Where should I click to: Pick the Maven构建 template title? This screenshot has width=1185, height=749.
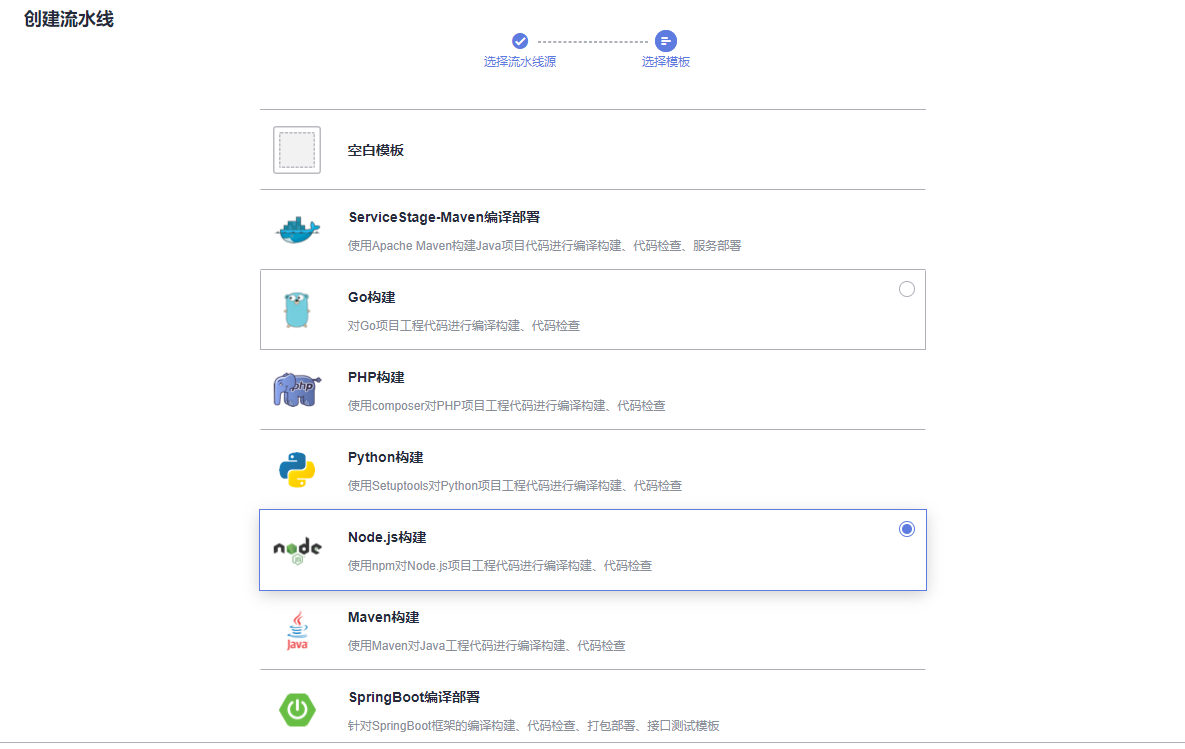pyautogui.click(x=384, y=617)
